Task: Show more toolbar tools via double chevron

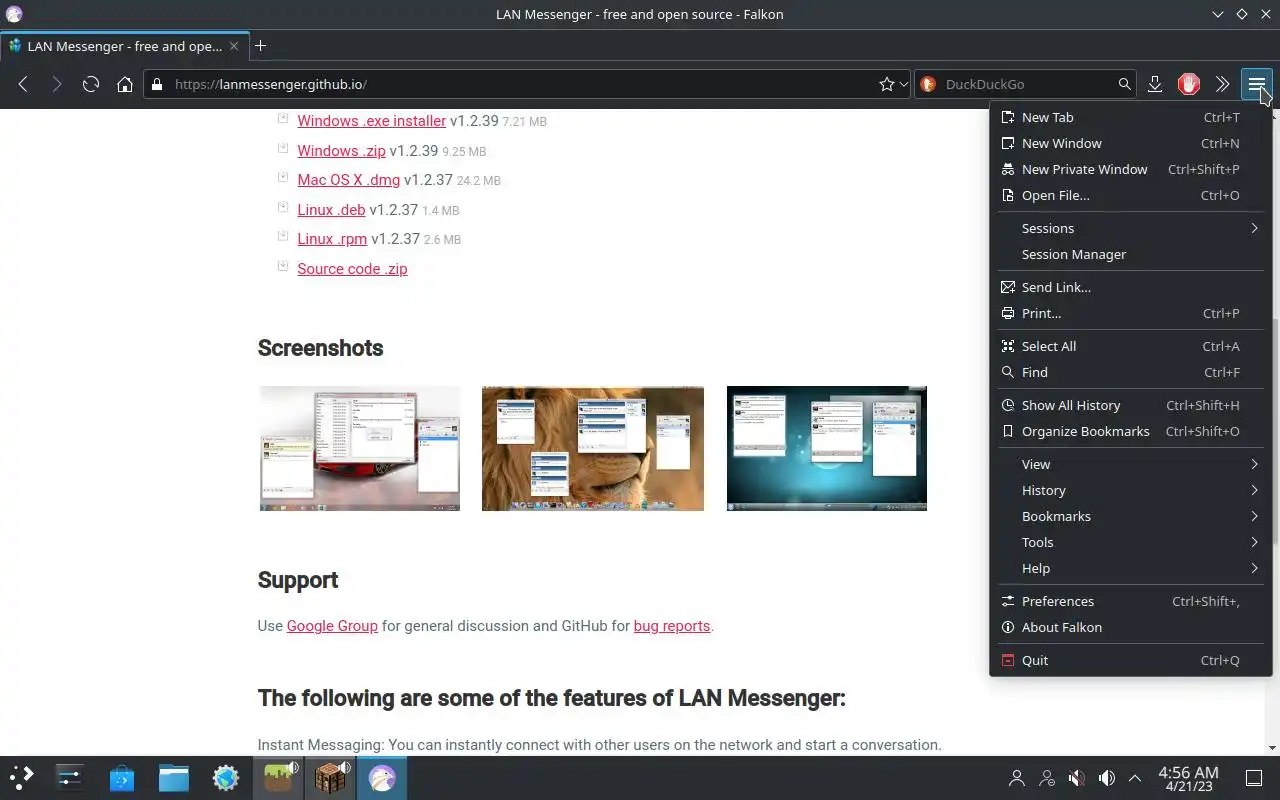Action: coord(1222,85)
